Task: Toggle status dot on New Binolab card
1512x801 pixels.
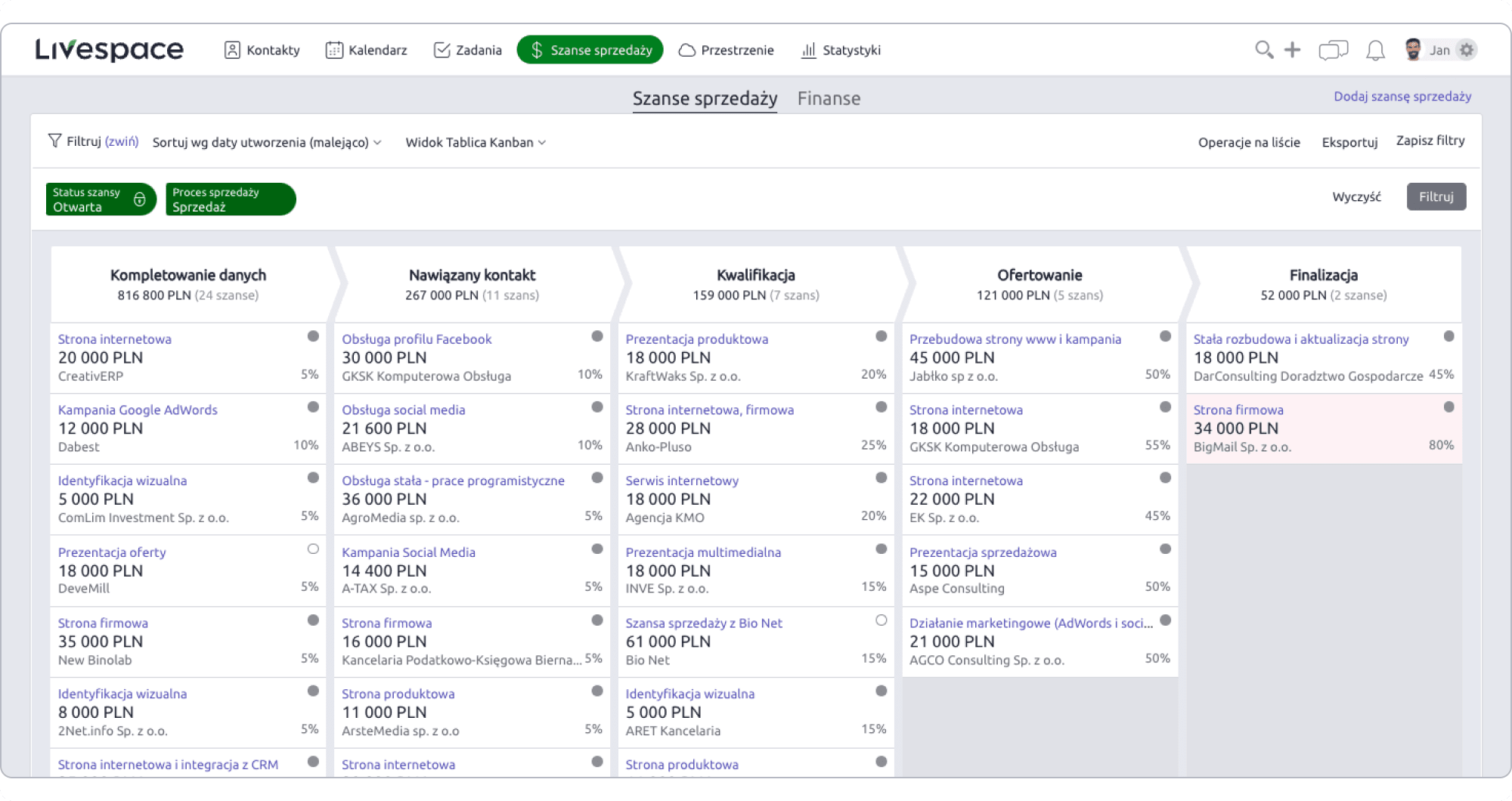Action: tap(313, 620)
